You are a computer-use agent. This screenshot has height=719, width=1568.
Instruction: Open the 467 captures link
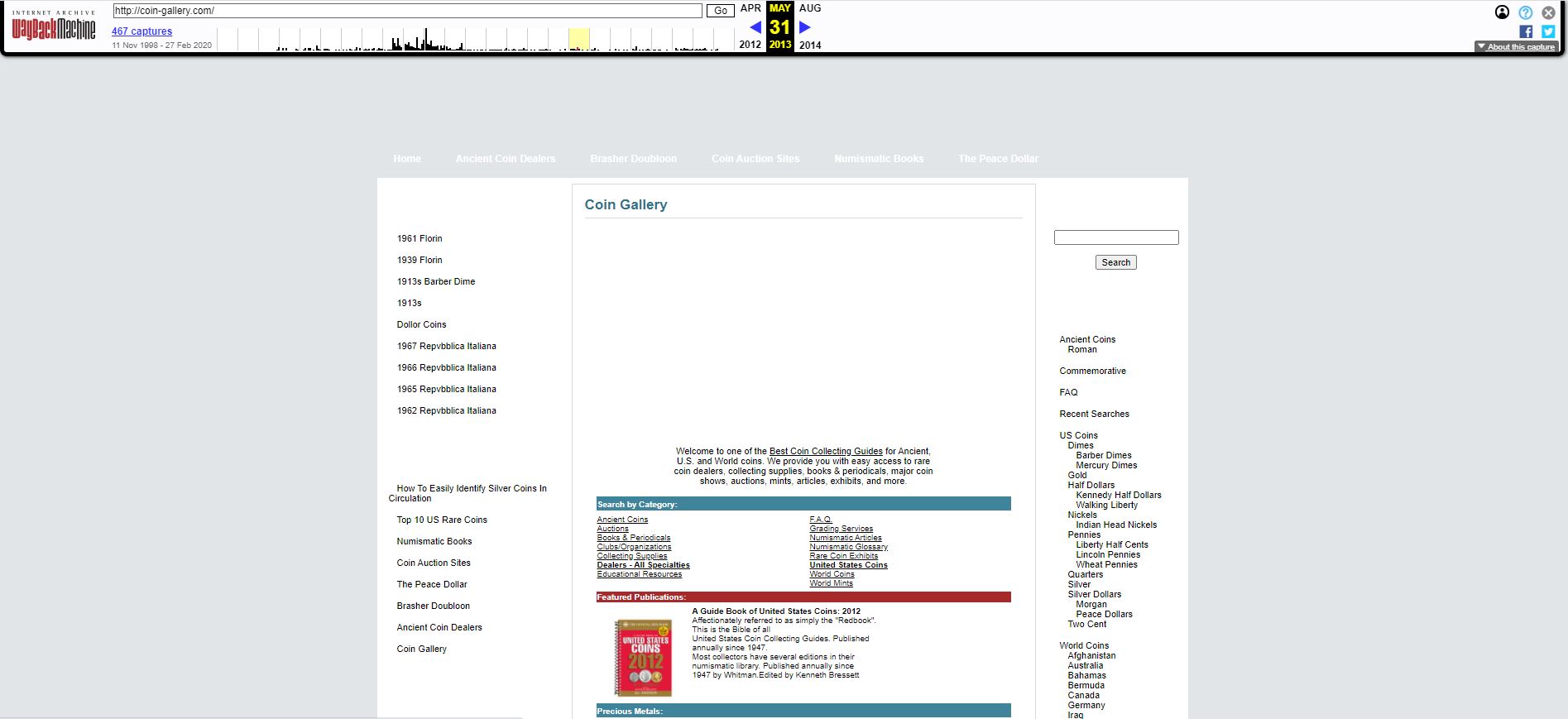pos(141,31)
